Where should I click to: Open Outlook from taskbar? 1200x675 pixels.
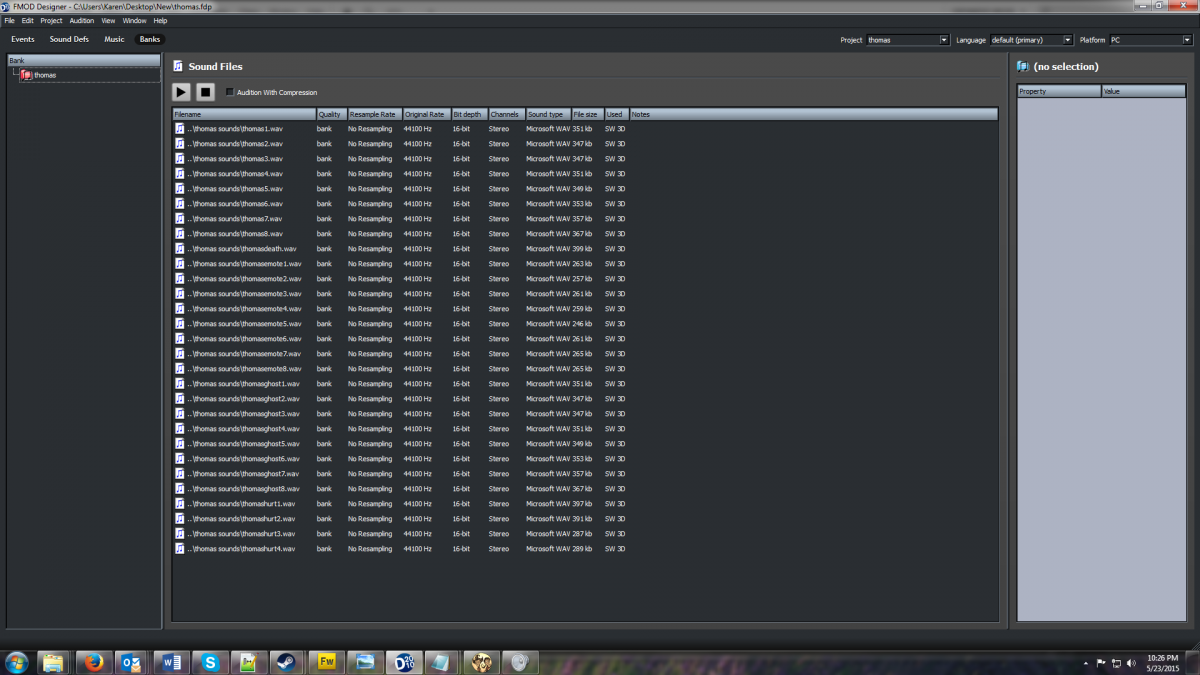[x=131, y=662]
